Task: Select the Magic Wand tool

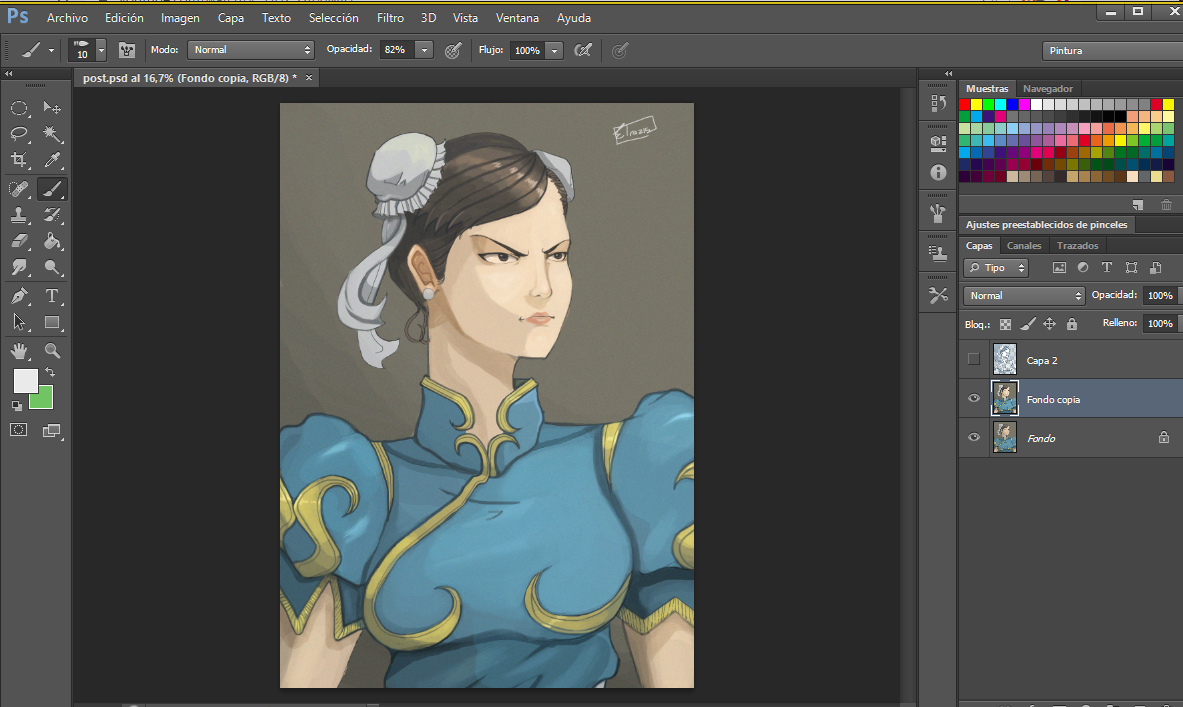Action: (52, 134)
